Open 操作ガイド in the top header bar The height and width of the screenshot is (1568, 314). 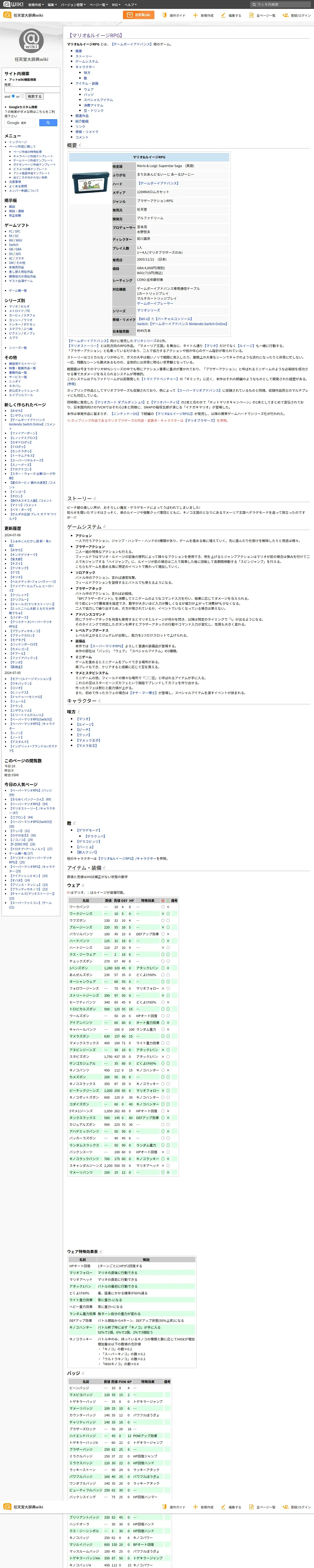point(174,15)
